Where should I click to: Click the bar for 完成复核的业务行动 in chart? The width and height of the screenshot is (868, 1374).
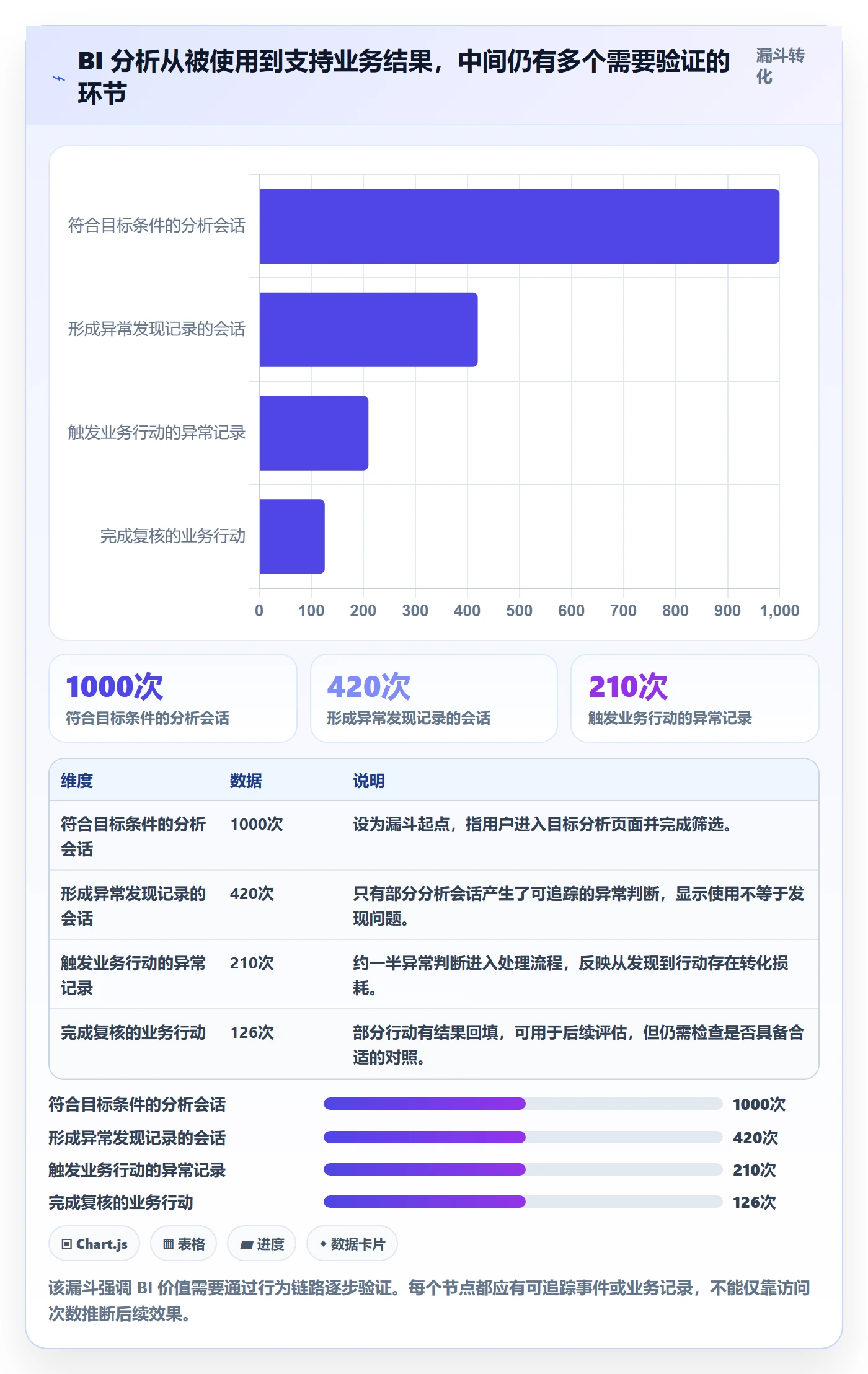pos(292,536)
